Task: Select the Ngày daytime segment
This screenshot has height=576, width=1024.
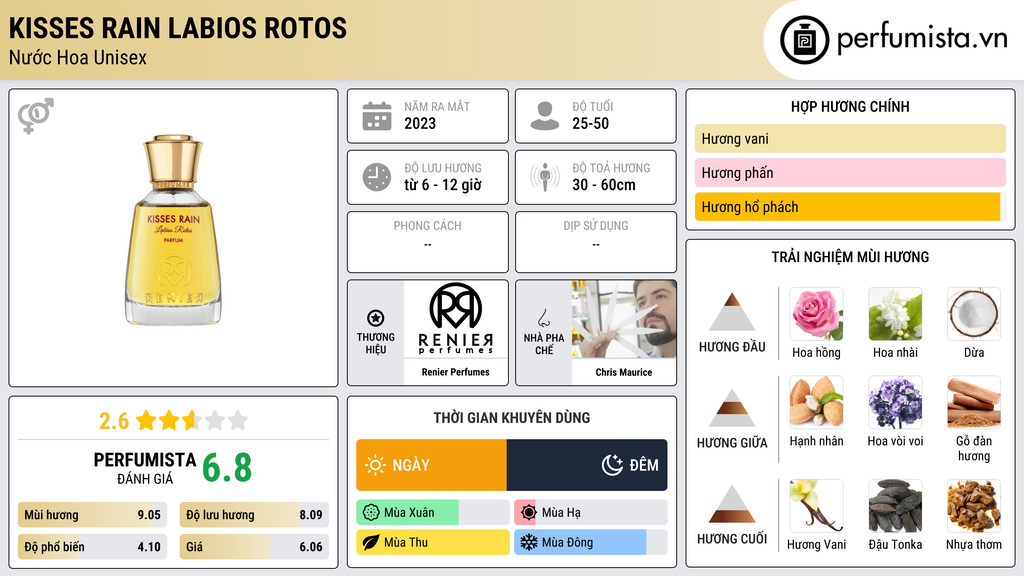Action: pyautogui.click(x=431, y=465)
